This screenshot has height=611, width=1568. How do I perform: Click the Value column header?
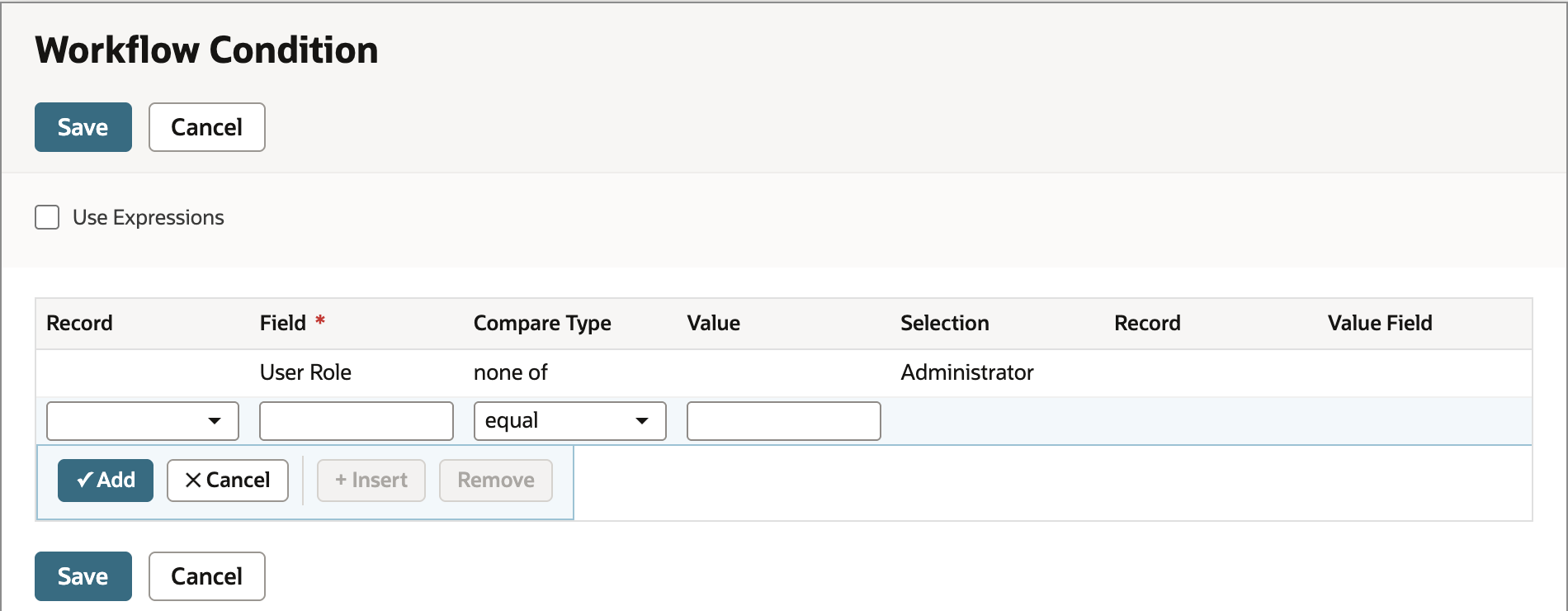click(x=714, y=323)
